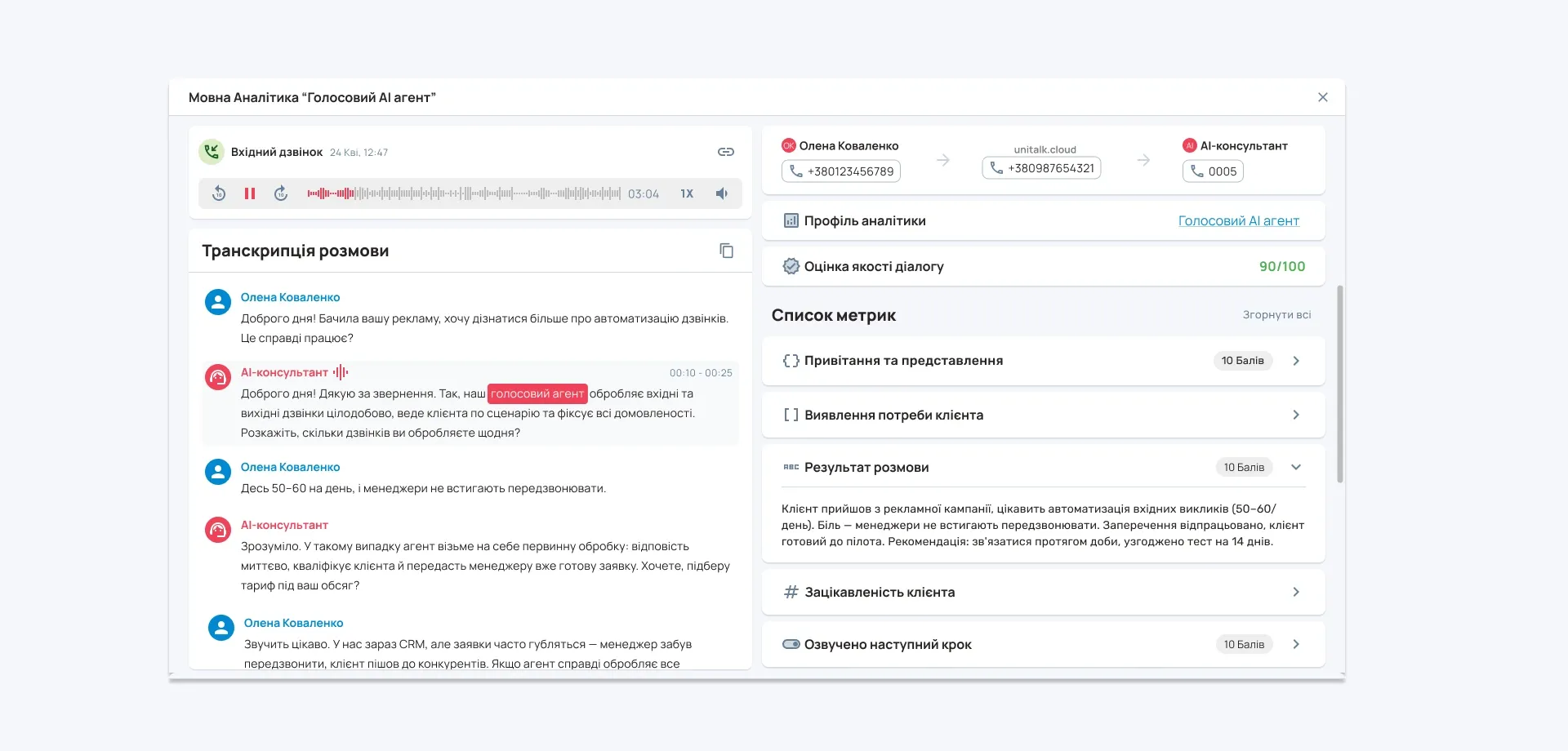The width and height of the screenshot is (1568, 751).
Task: Click the 10 Балів badge on Результат розмови
Action: [x=1244, y=467]
